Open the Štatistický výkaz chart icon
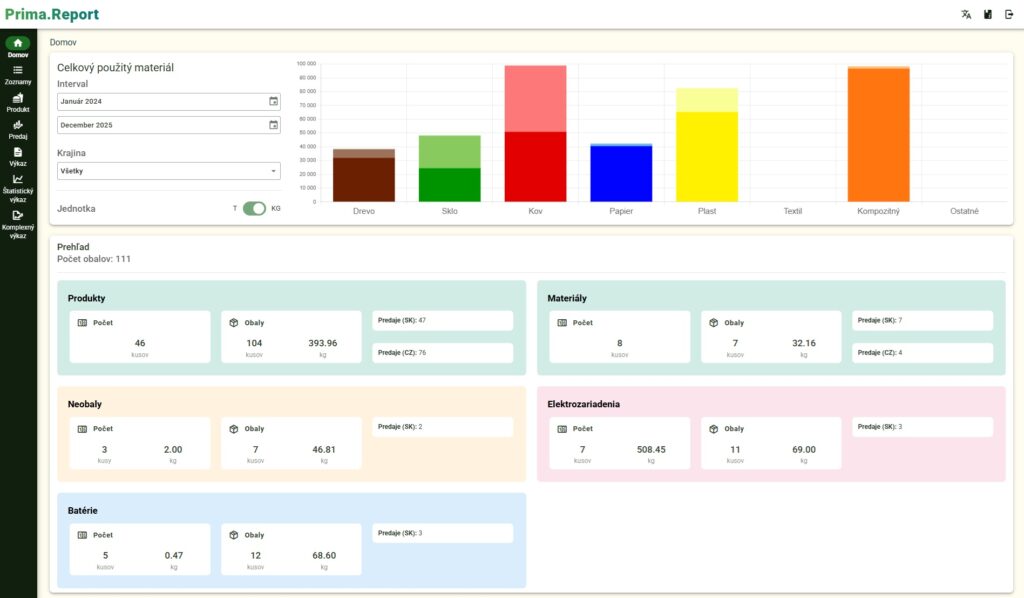Screen dimensions: 1024x598 18,184
